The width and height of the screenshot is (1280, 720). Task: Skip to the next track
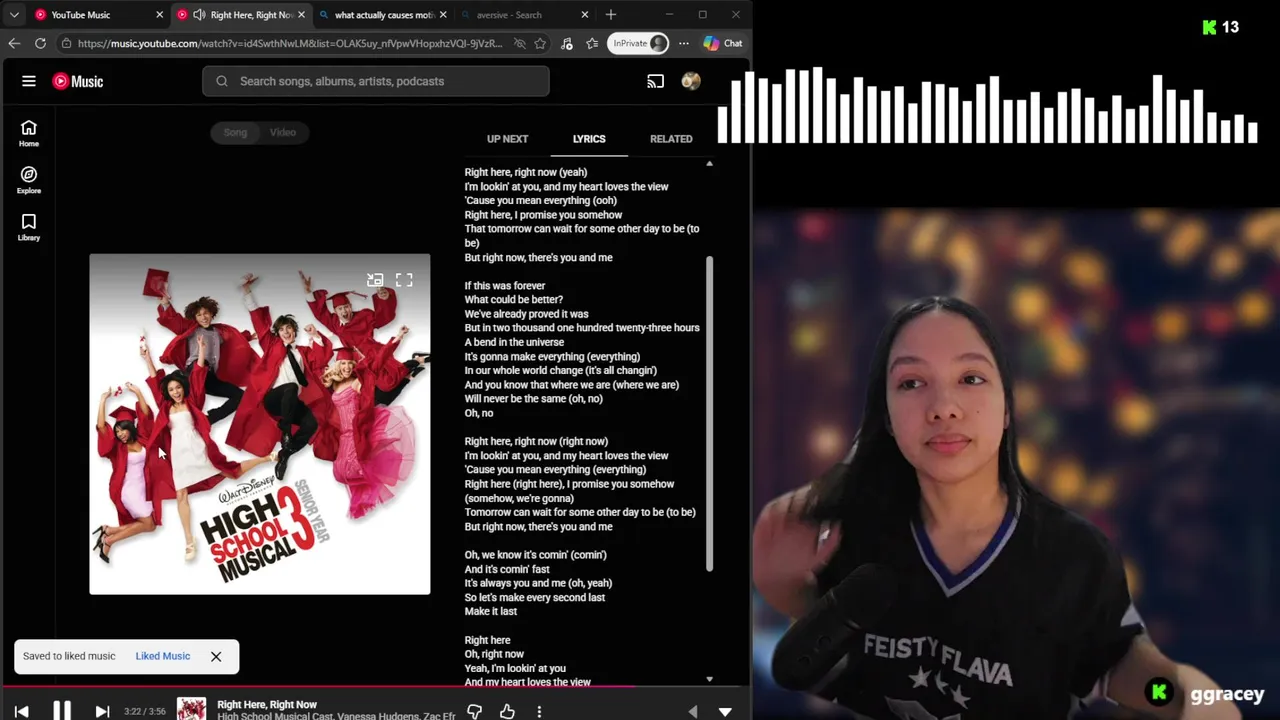[102, 711]
